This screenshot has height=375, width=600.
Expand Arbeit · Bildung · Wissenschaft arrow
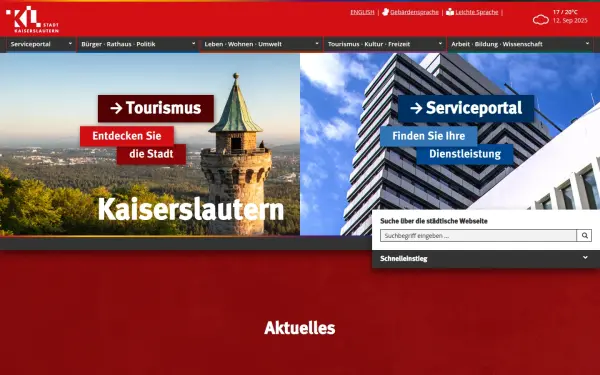[587, 44]
